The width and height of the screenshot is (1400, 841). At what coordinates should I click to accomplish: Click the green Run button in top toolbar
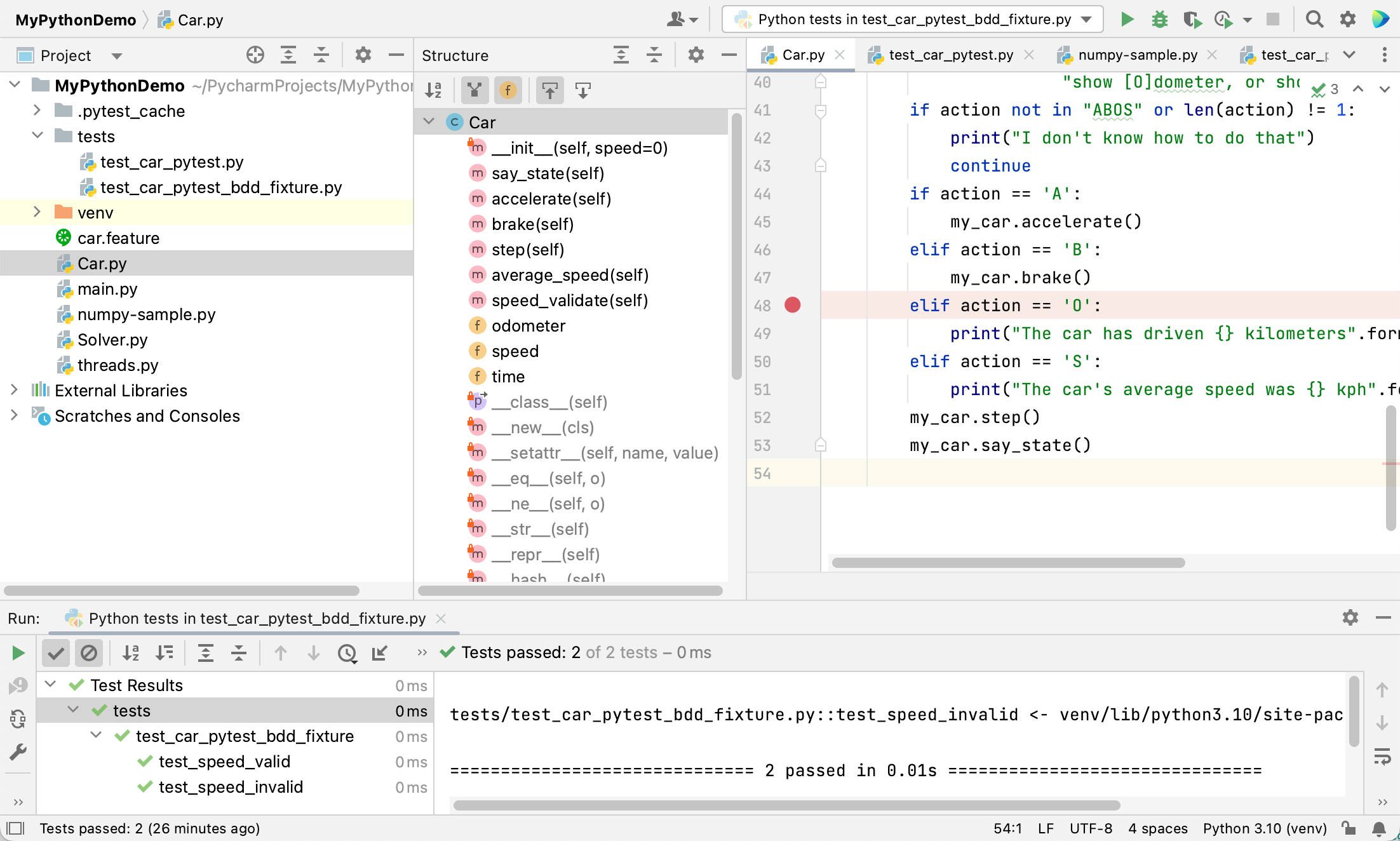tap(1127, 20)
